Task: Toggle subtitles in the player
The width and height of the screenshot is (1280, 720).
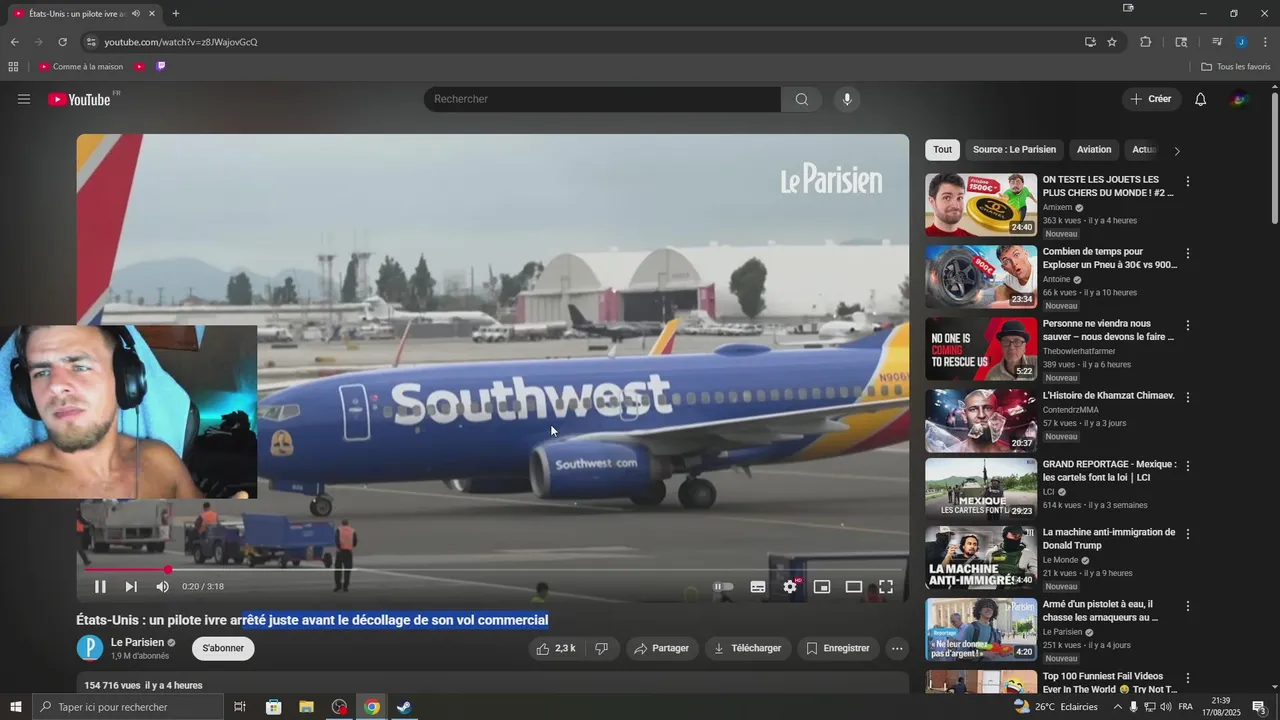Action: 758,587
